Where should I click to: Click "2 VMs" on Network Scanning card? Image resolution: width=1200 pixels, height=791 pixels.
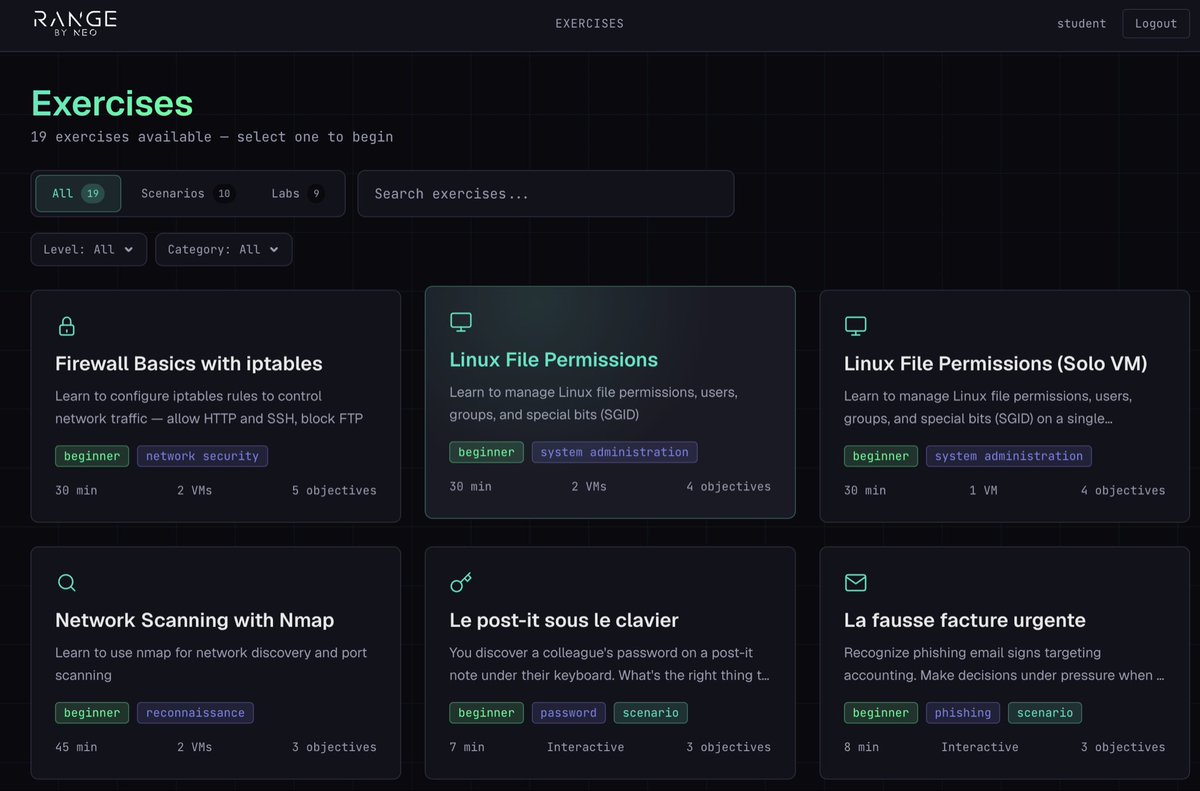point(195,747)
